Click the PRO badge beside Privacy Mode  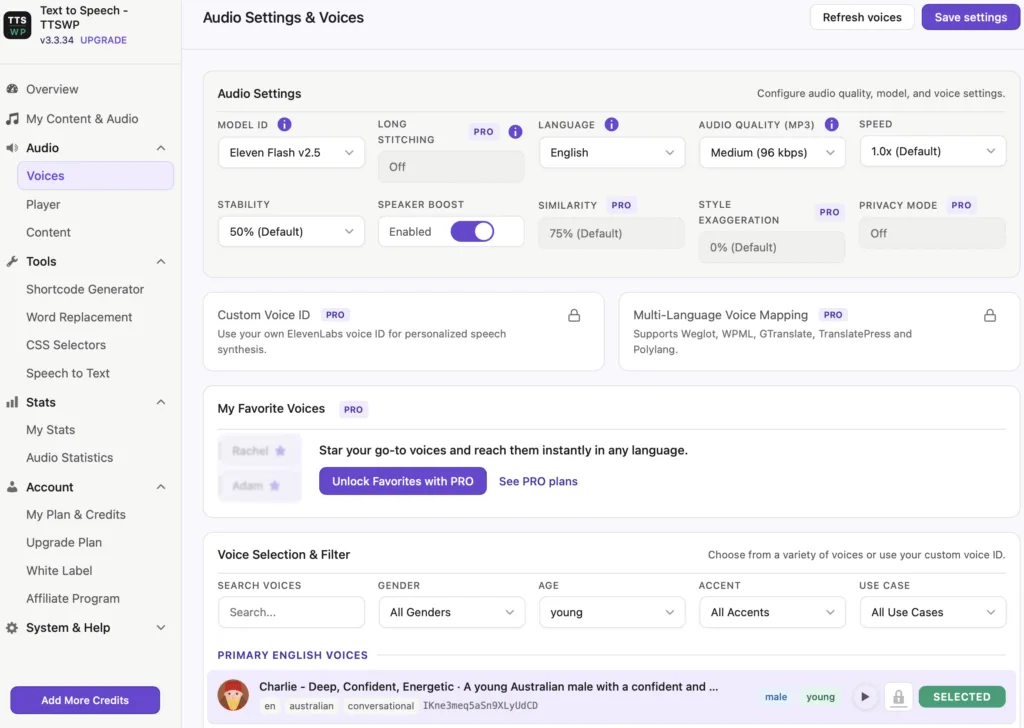961,205
